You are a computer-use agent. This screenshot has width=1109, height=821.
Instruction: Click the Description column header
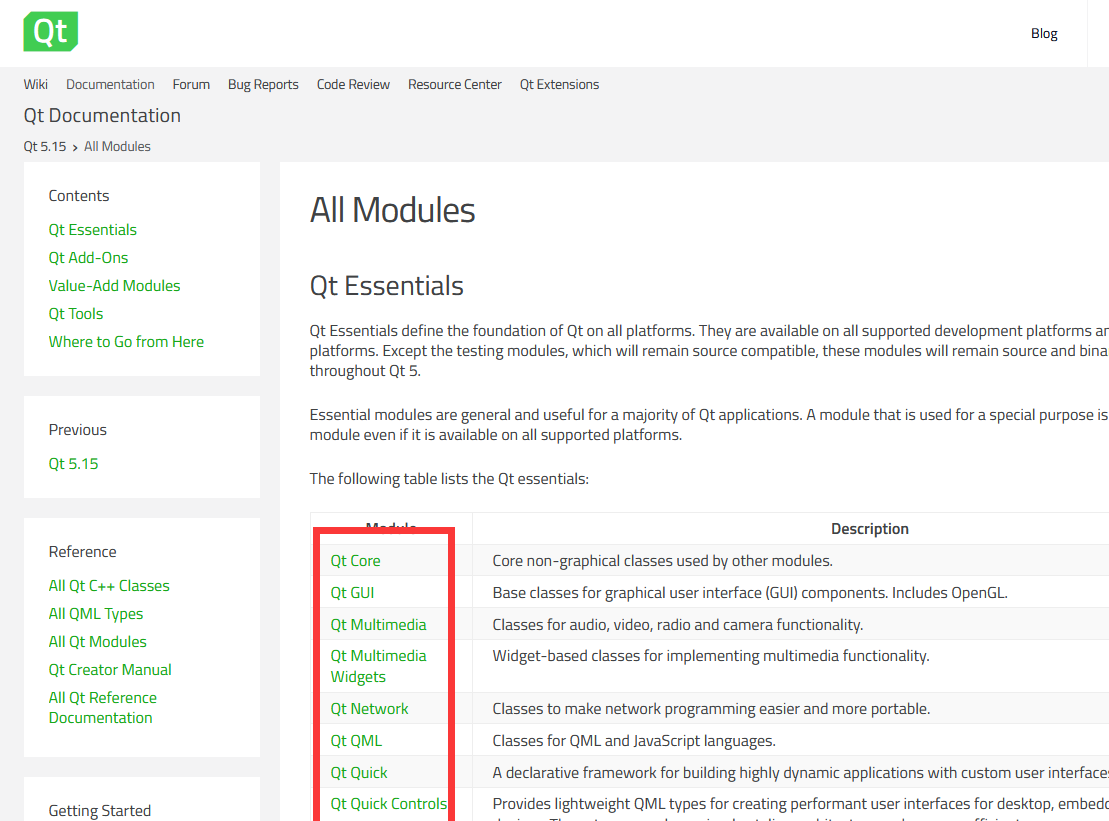pos(869,529)
